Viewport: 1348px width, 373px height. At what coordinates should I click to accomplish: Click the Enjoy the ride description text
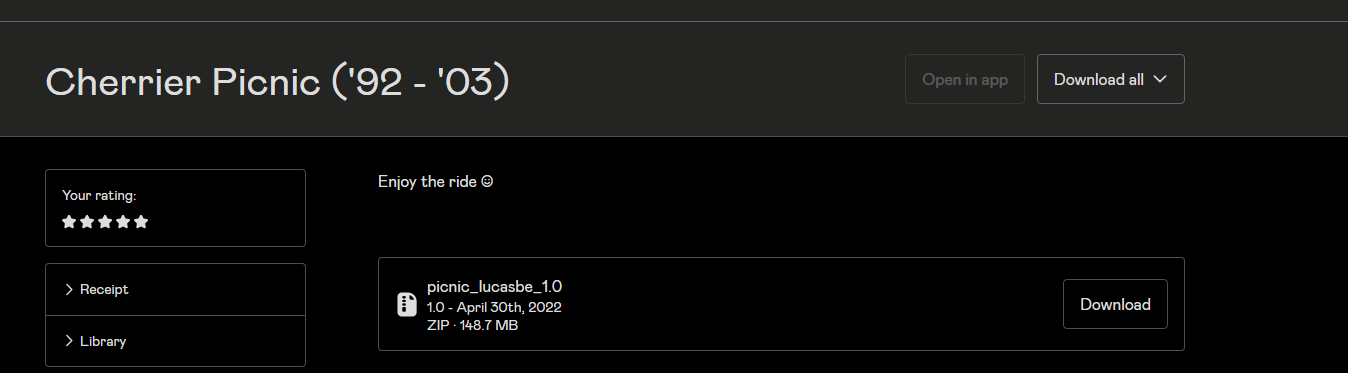pyautogui.click(x=436, y=182)
